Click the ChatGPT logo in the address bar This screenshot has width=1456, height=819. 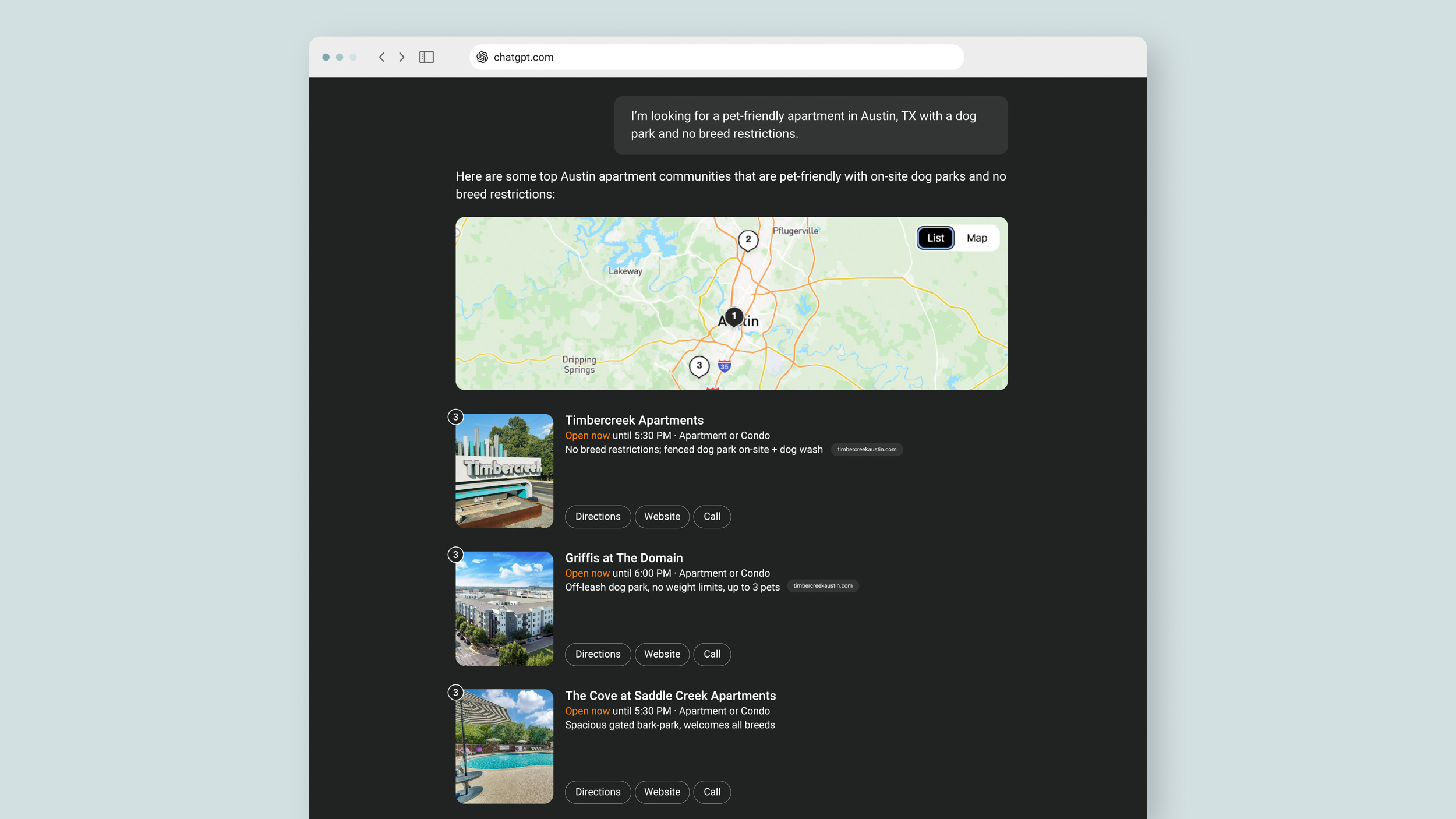click(483, 57)
